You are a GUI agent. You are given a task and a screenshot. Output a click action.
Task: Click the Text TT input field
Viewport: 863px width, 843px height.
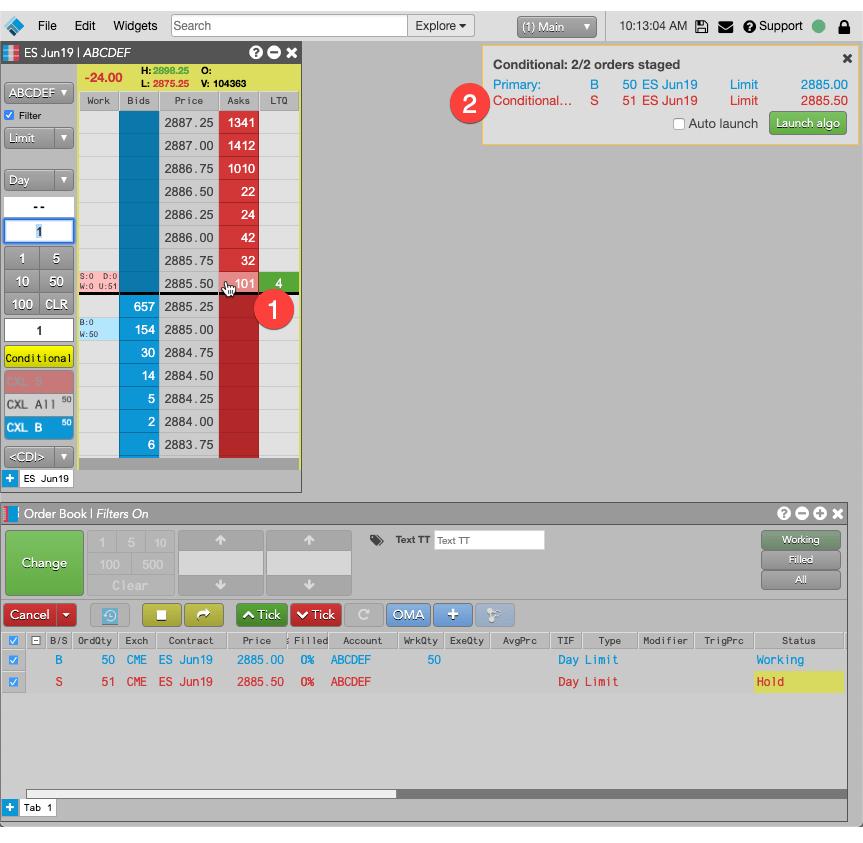[x=489, y=540]
